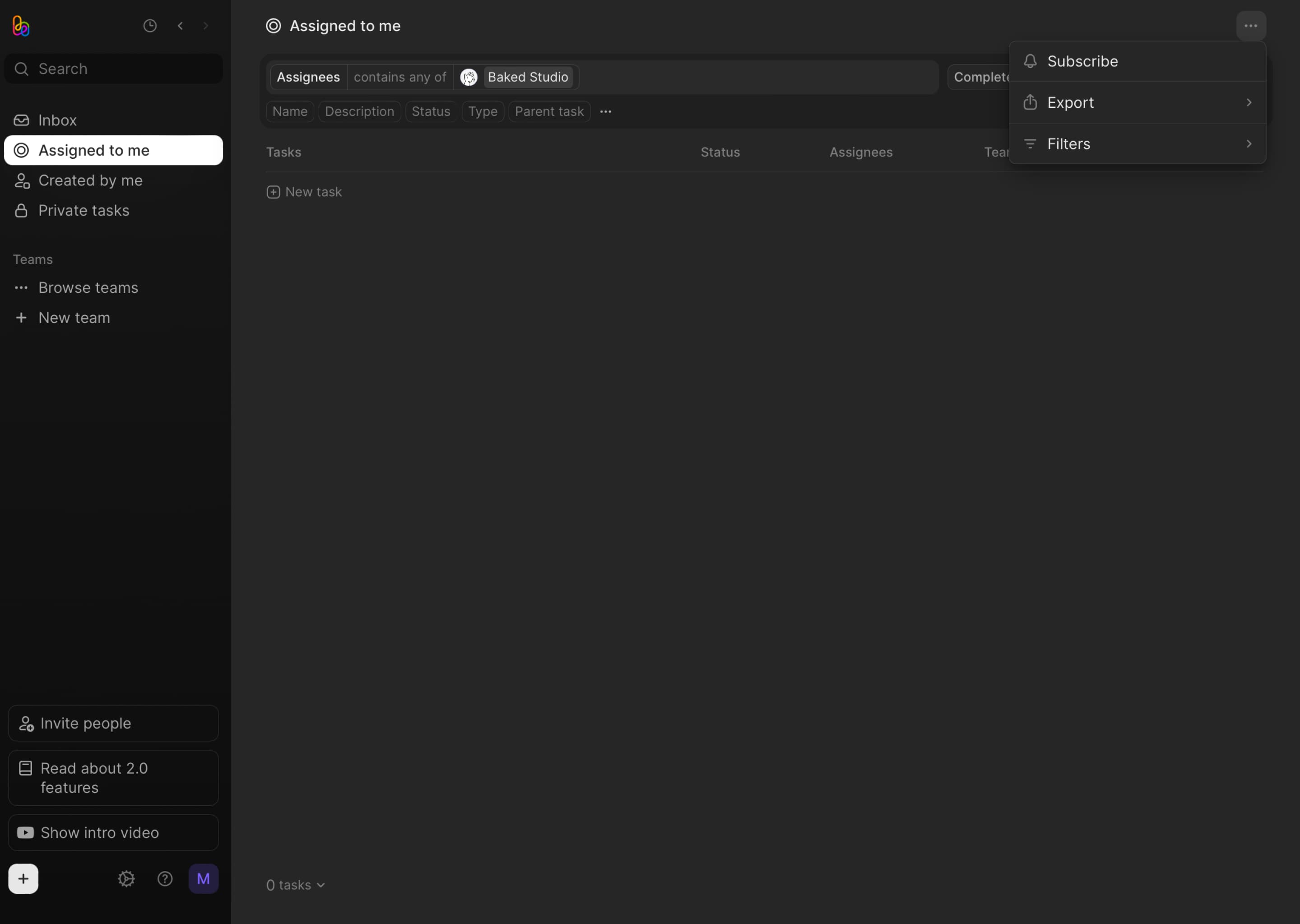
Task: Open the recent history clock icon
Action: click(x=150, y=26)
